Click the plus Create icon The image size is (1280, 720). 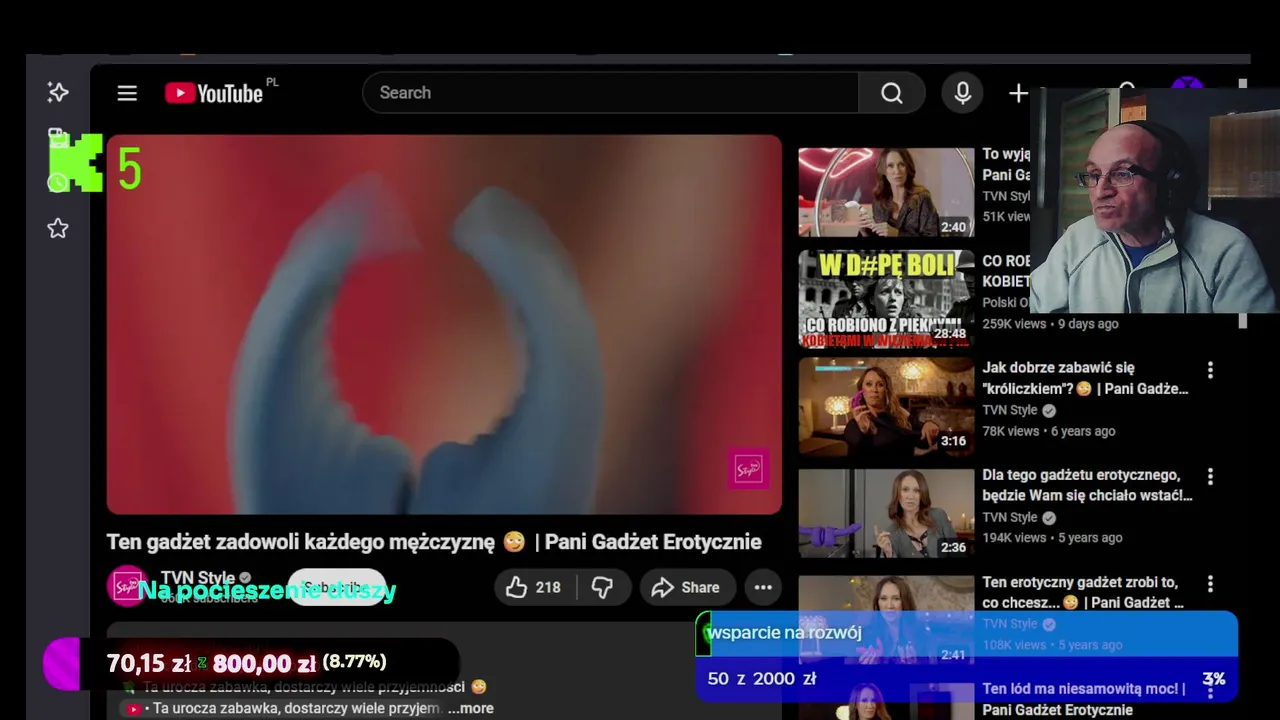[1018, 93]
